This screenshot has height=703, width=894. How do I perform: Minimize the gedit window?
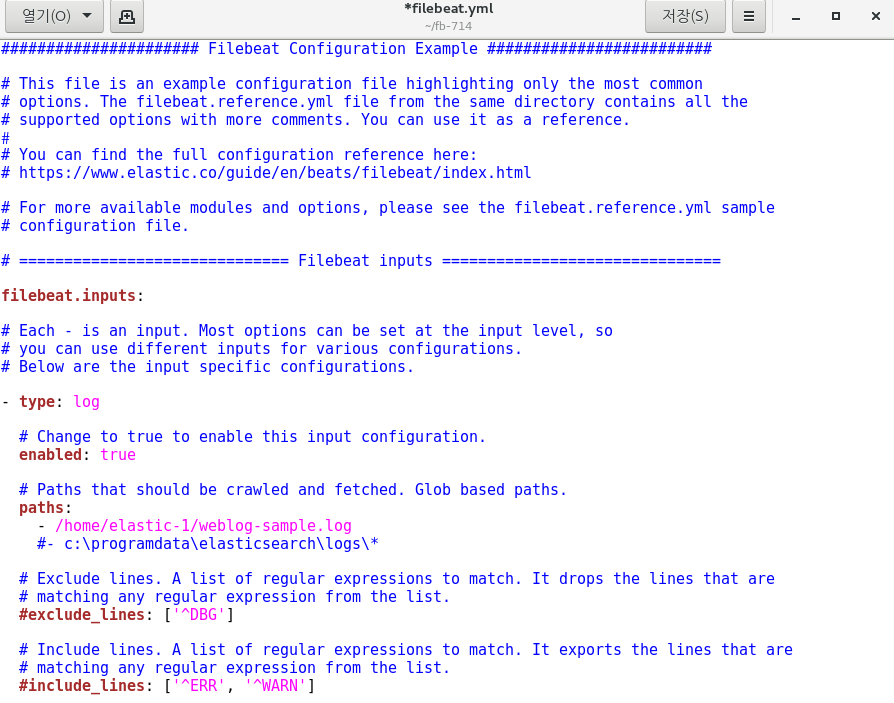[x=796, y=17]
